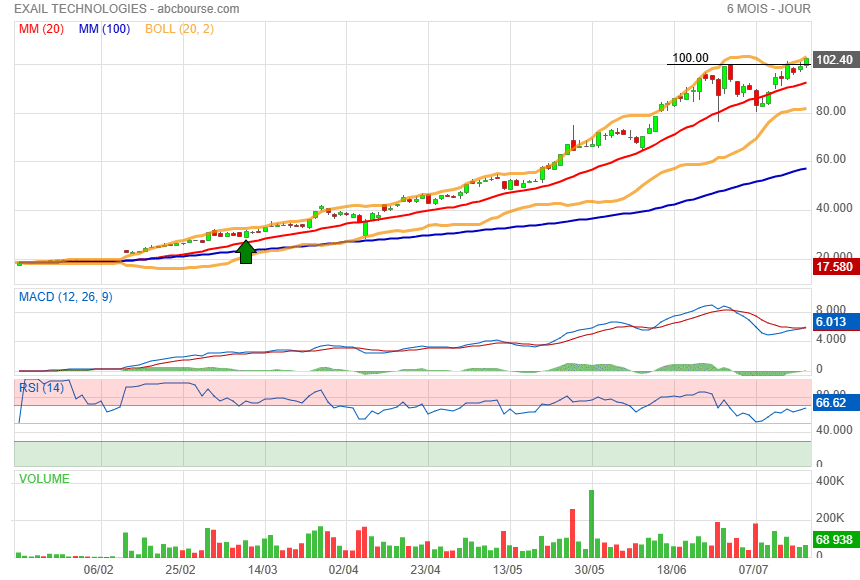This screenshot has width=860, height=580.
Task: Click the 30/05 date label
Action: (590, 570)
